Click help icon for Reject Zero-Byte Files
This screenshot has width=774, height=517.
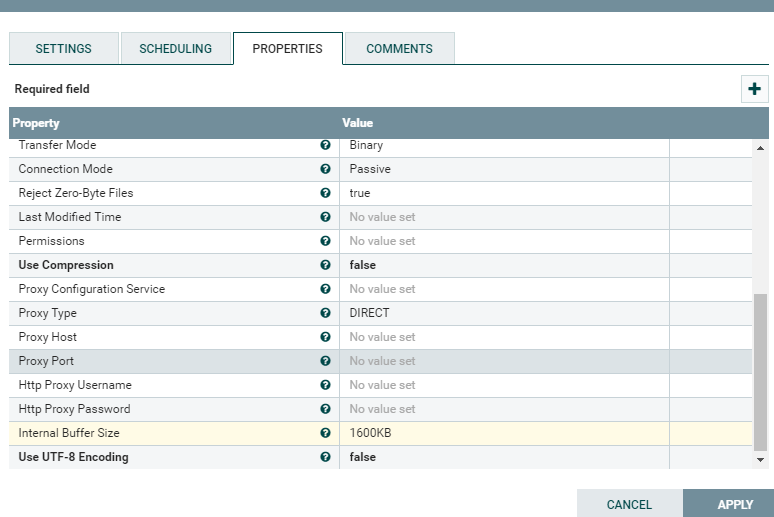pos(325,193)
